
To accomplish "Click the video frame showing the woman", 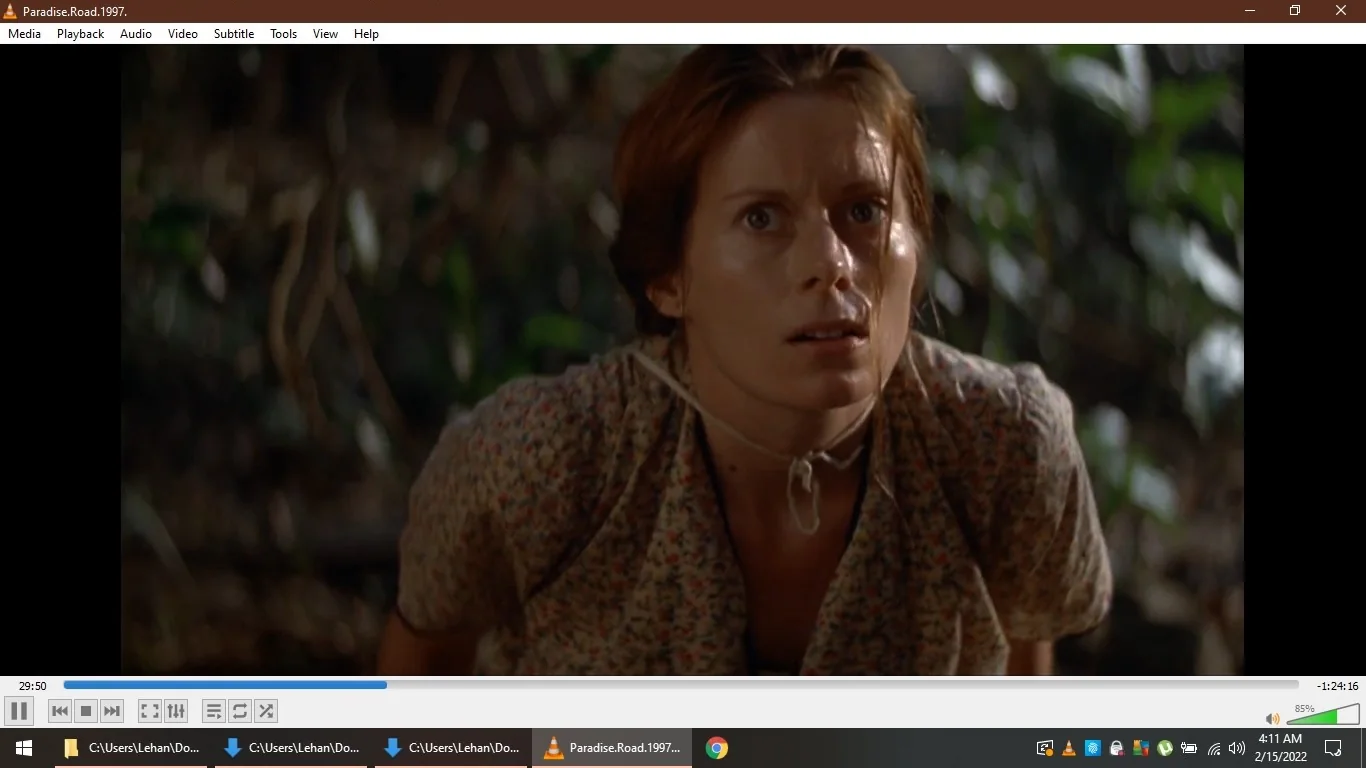I will click(682, 360).
